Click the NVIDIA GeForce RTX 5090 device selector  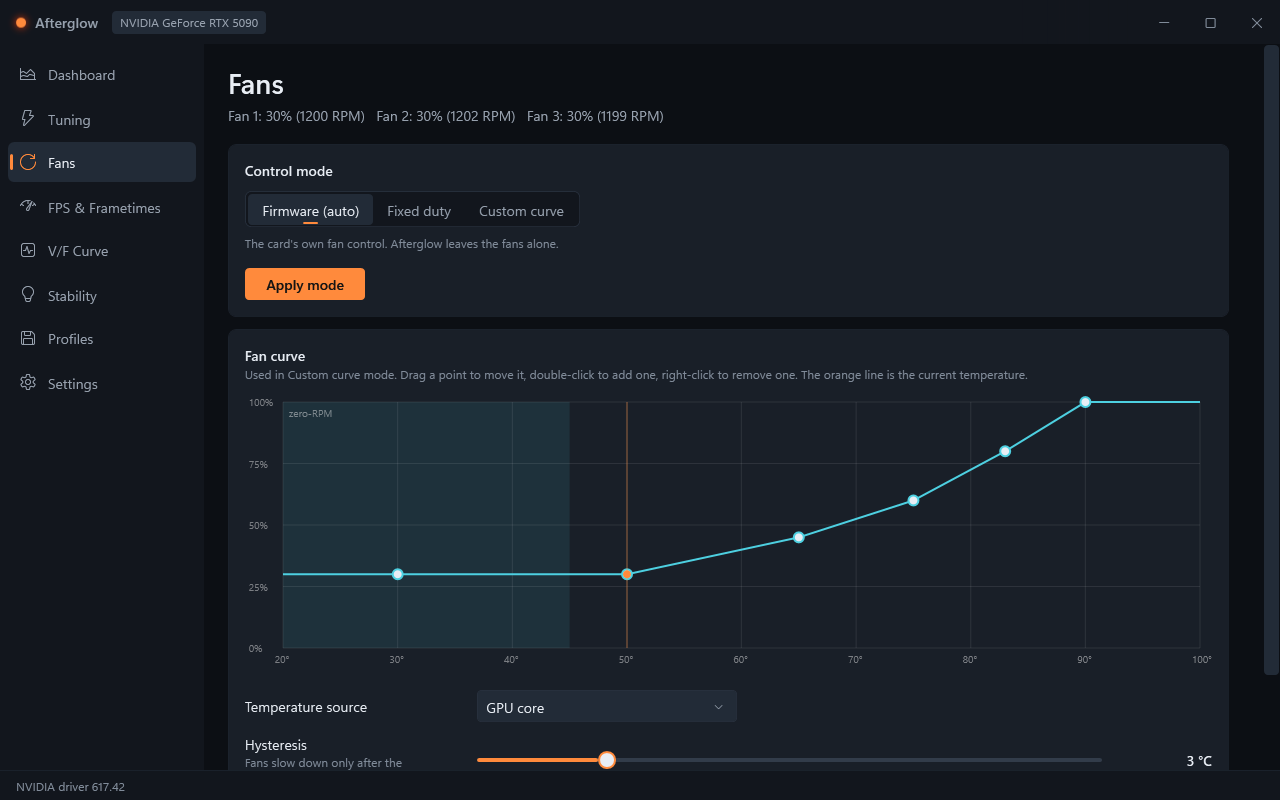coord(189,23)
